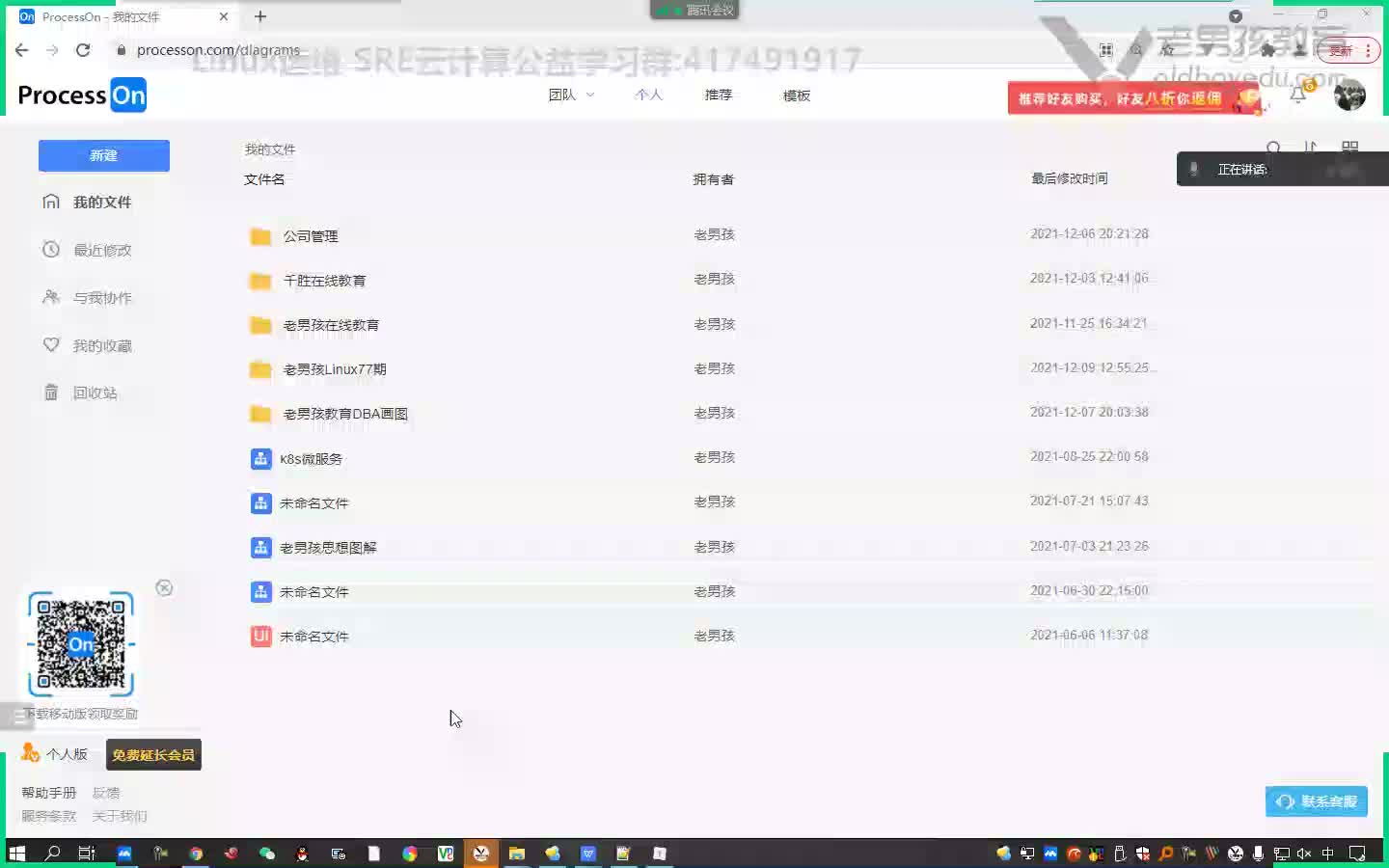Click the 拥有者 column header
The width and height of the screenshot is (1389, 868).
[x=713, y=179]
